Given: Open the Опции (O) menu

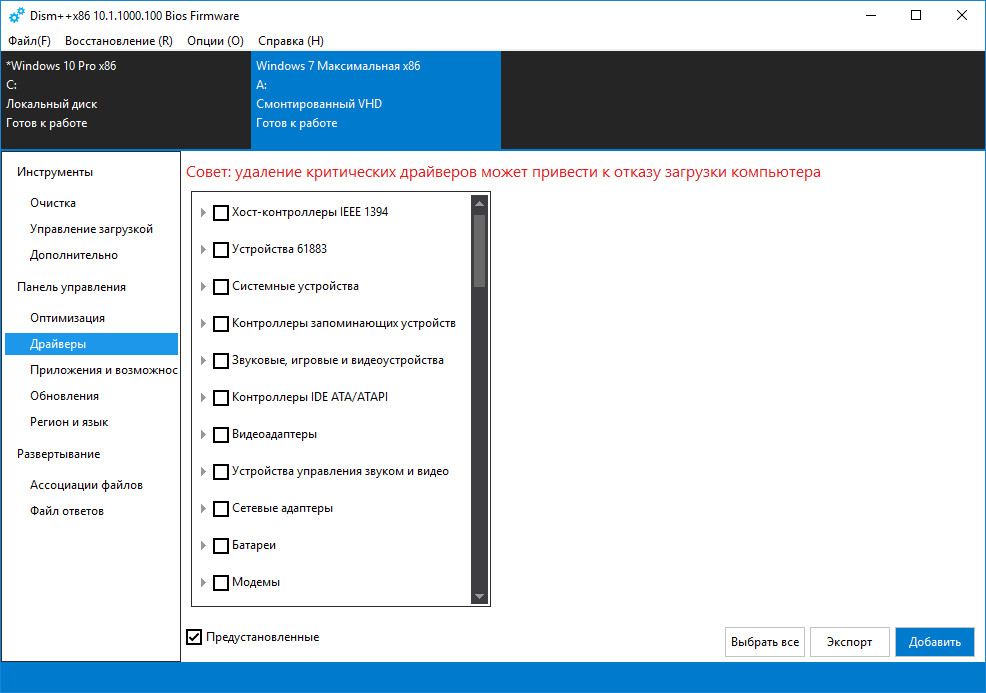Looking at the screenshot, I should 215,41.
